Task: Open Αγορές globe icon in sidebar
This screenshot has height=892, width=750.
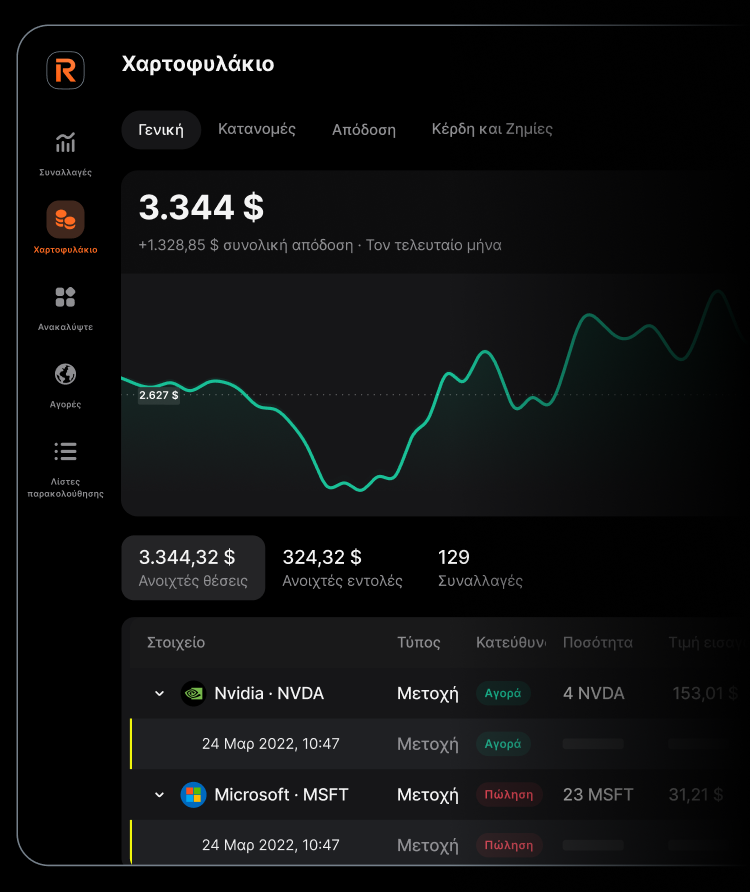Action: 65,375
